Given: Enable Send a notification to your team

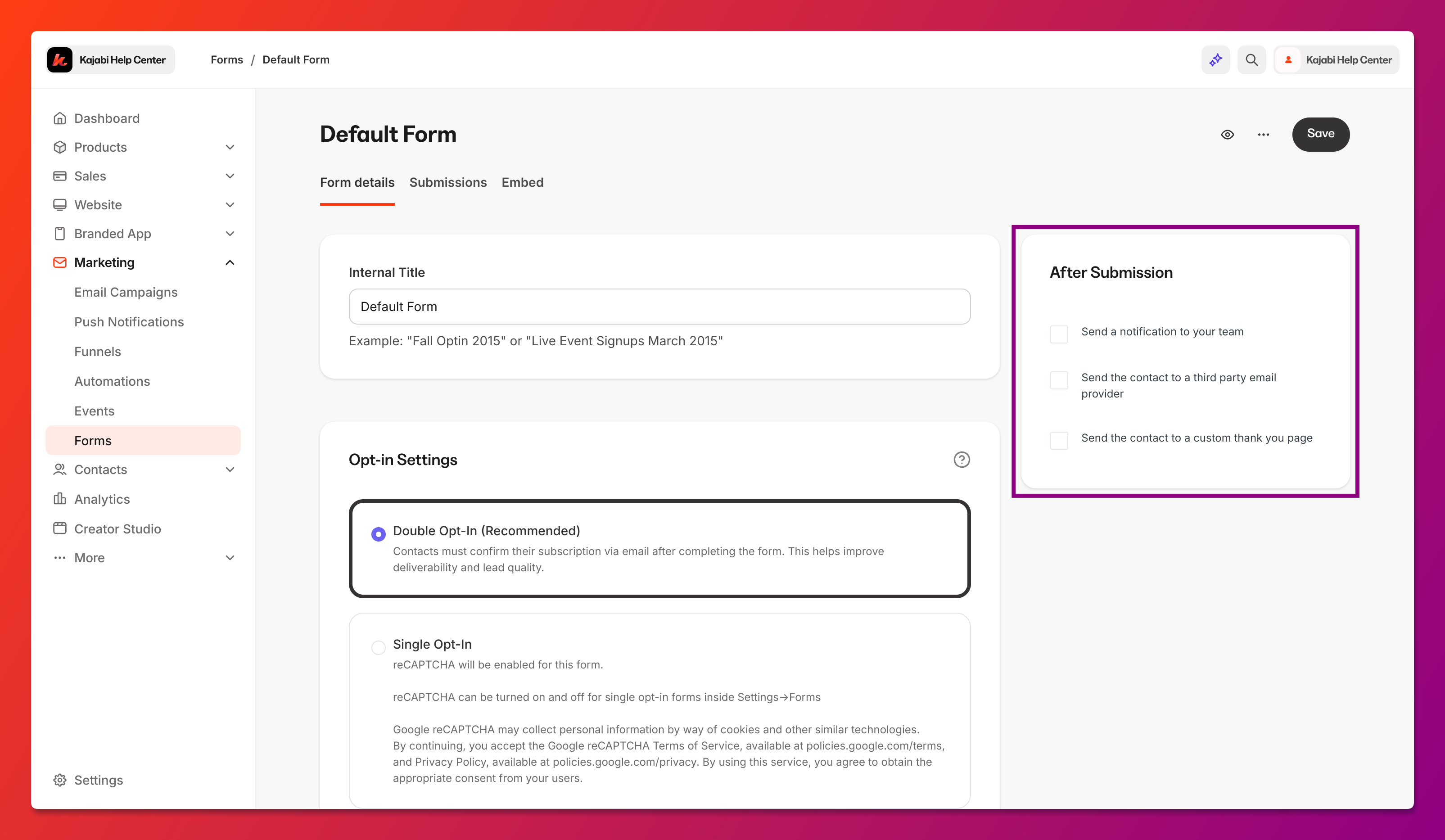Looking at the screenshot, I should pyautogui.click(x=1058, y=334).
